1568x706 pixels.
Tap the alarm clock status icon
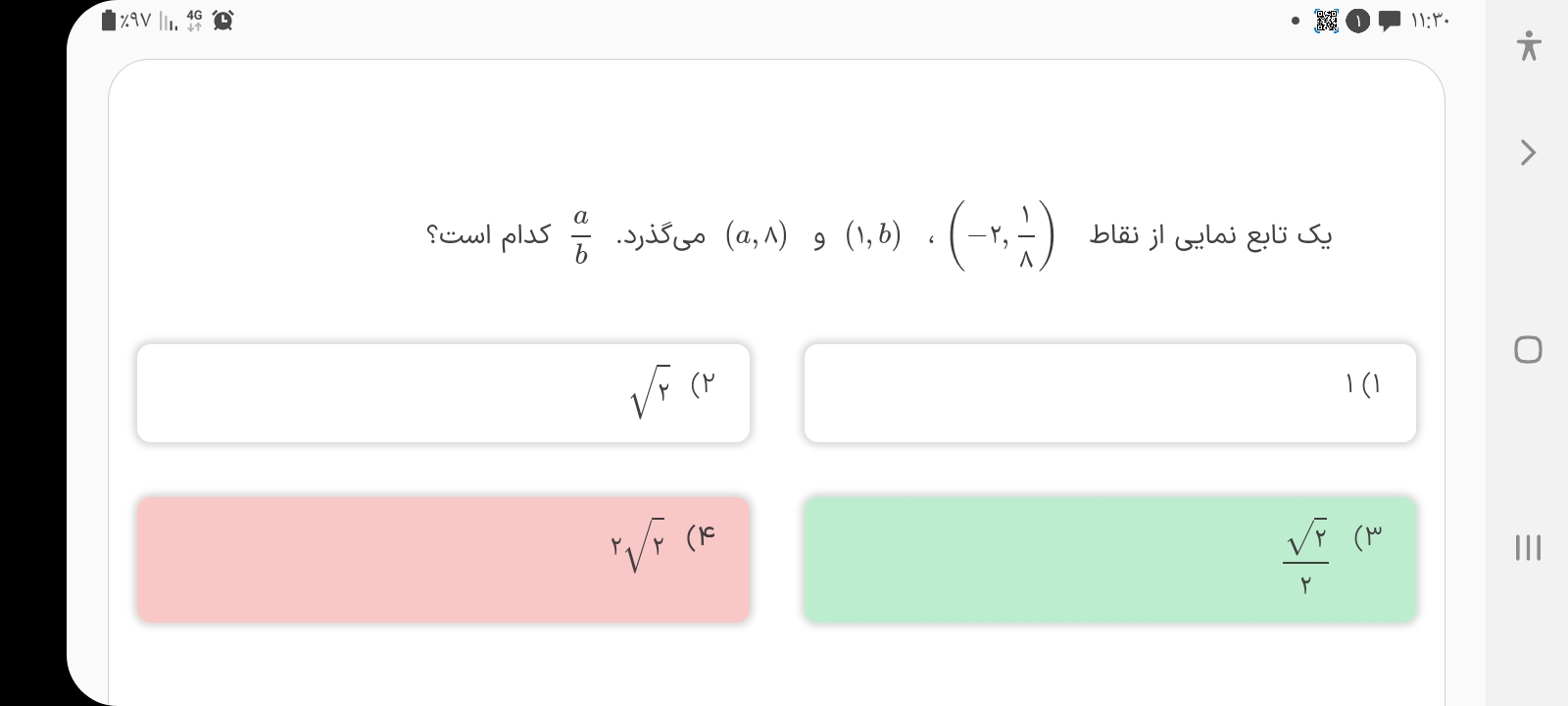223,21
